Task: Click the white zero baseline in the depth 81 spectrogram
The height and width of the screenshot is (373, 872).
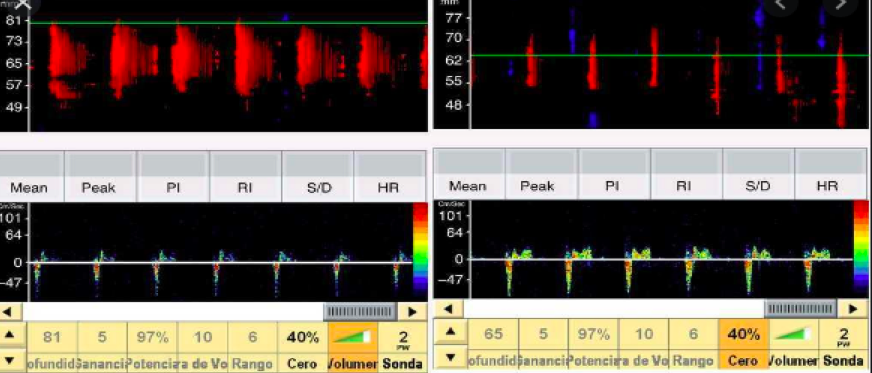Action: pos(220,262)
